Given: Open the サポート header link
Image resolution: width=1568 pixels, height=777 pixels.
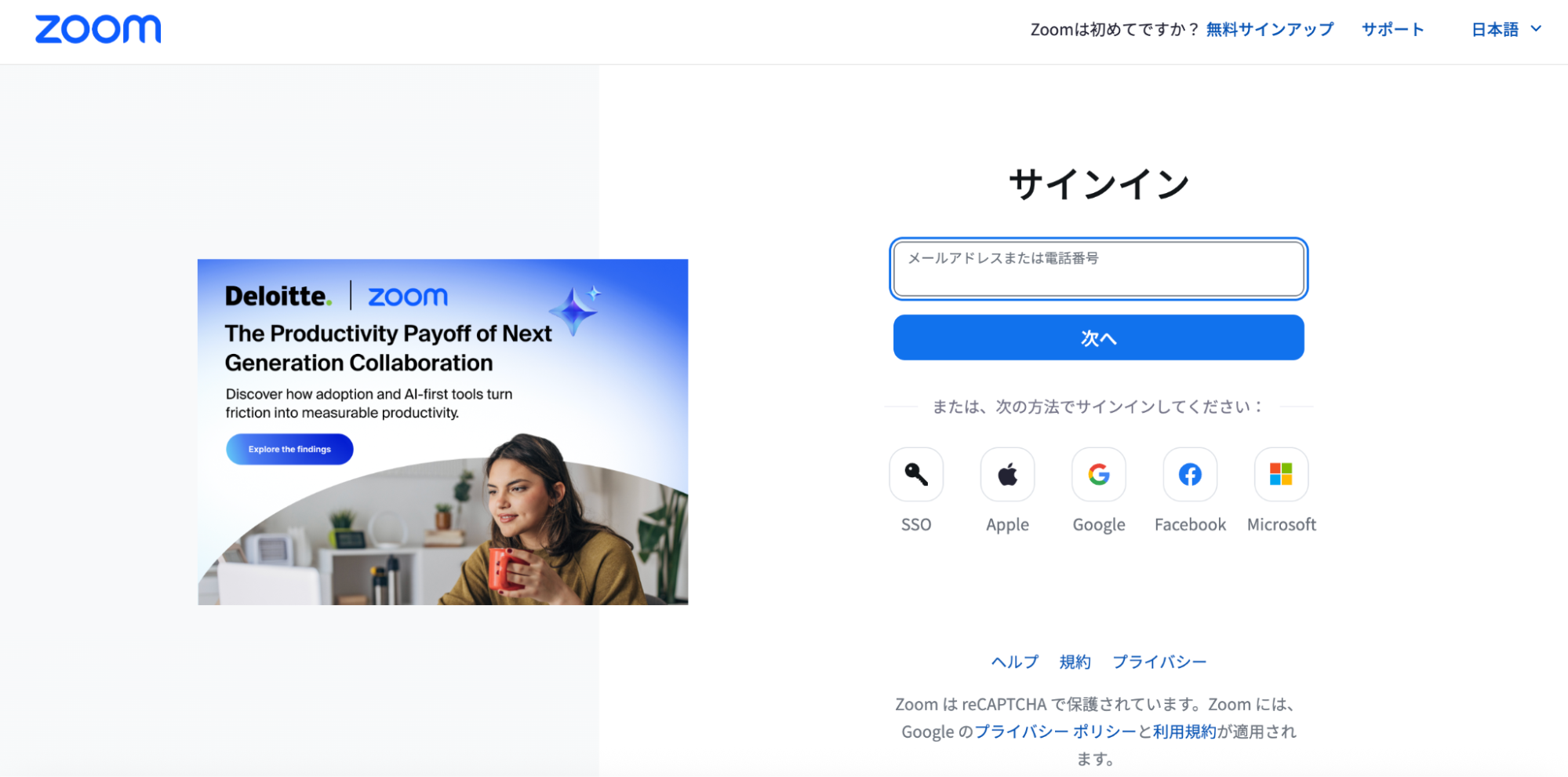Looking at the screenshot, I should (x=1392, y=30).
